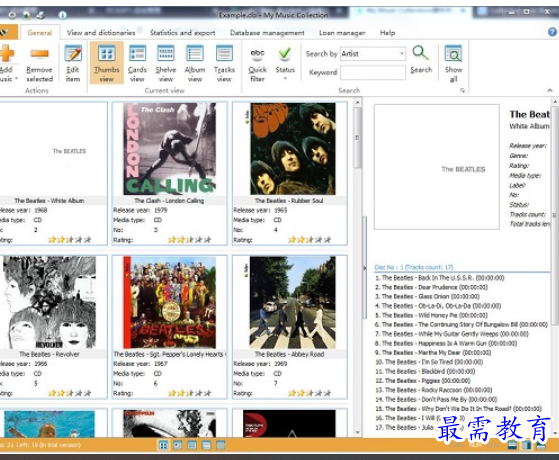
Task: Click large White Album cover in details
Action: pyautogui.click(x=437, y=167)
